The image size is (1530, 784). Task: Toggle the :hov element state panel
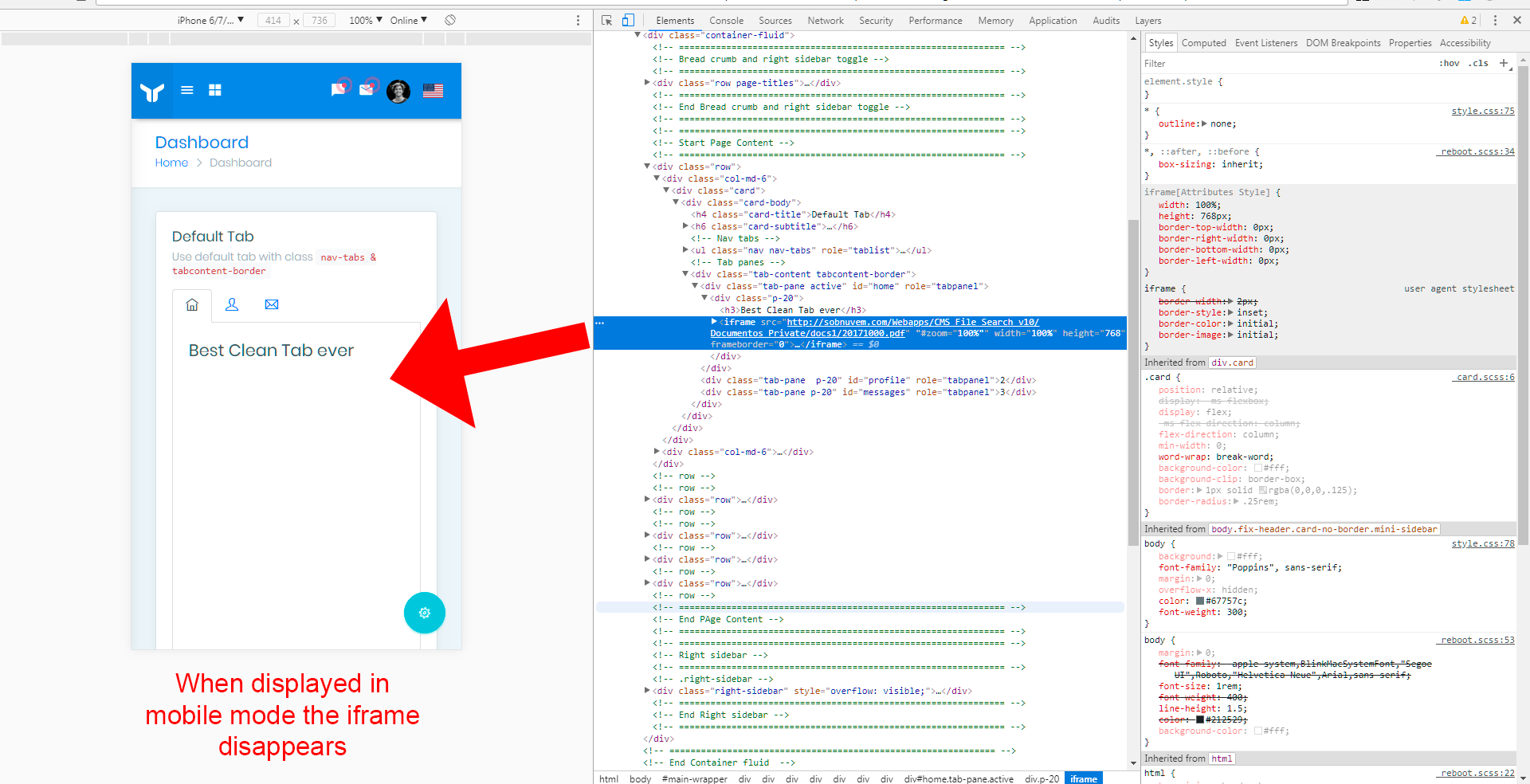1450,64
